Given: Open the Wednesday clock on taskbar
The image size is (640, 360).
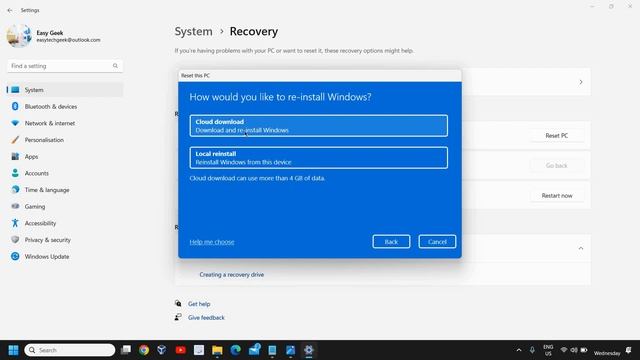Looking at the screenshot, I should [x=607, y=353].
